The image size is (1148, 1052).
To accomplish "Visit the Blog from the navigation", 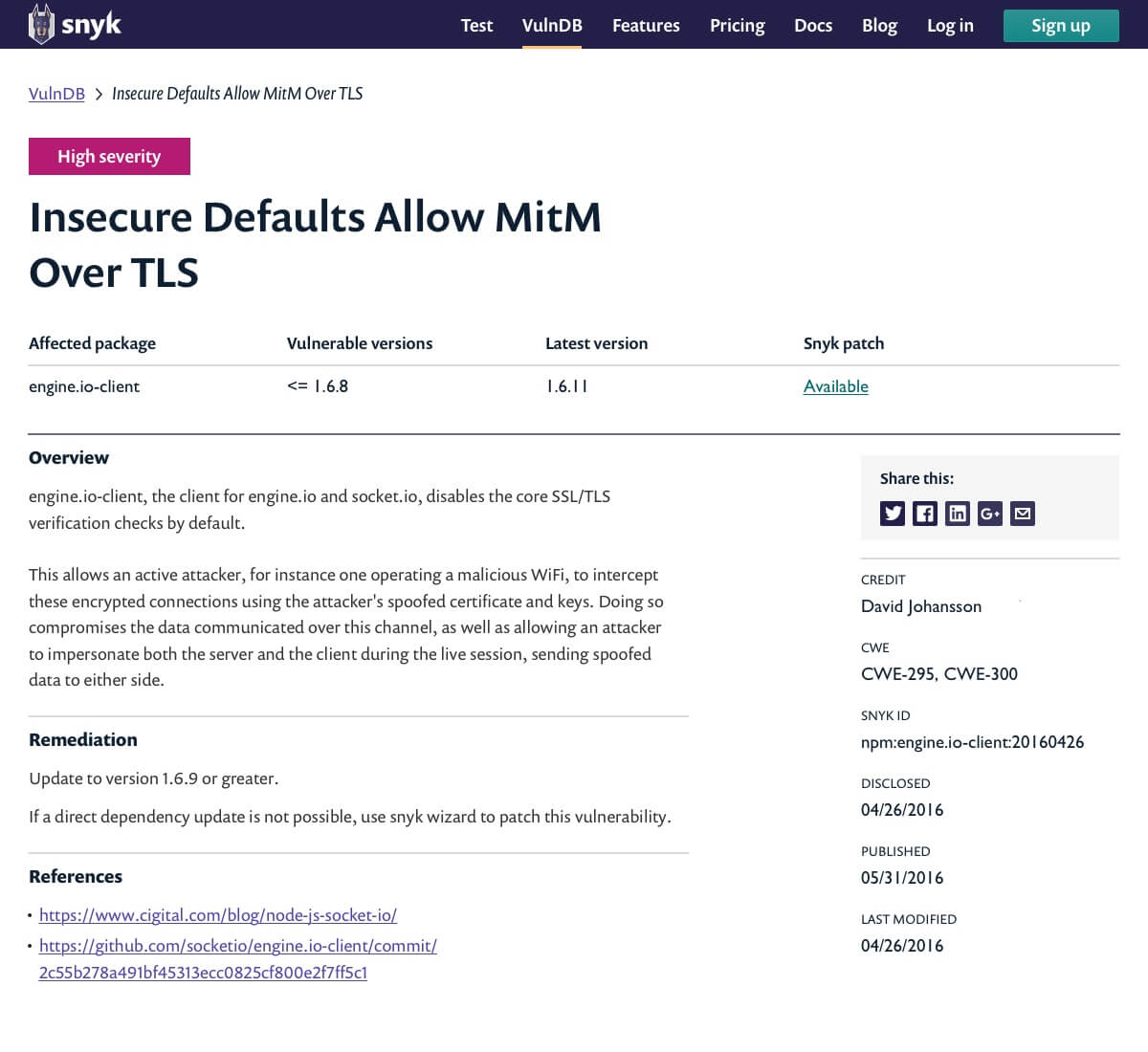I will [x=879, y=26].
